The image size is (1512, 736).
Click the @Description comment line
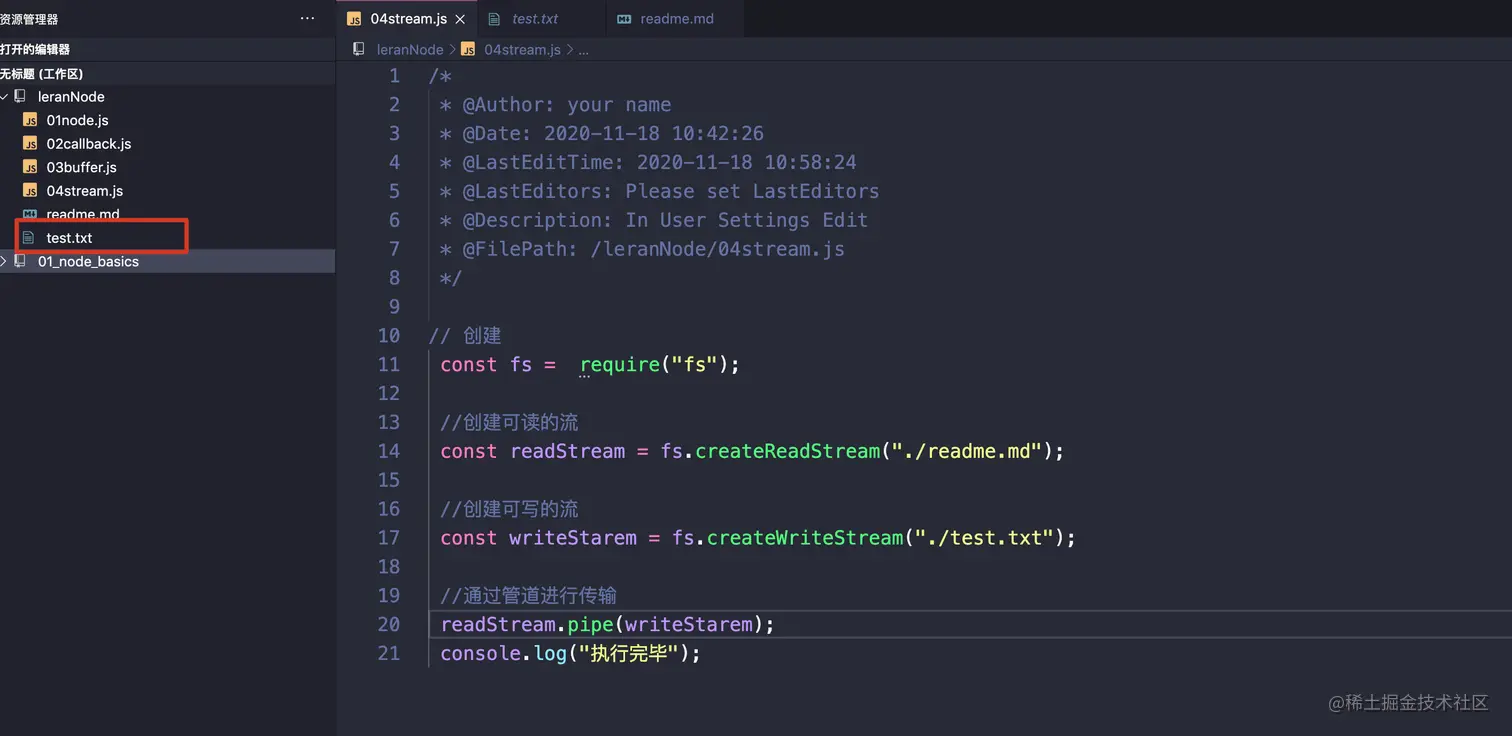(x=654, y=220)
